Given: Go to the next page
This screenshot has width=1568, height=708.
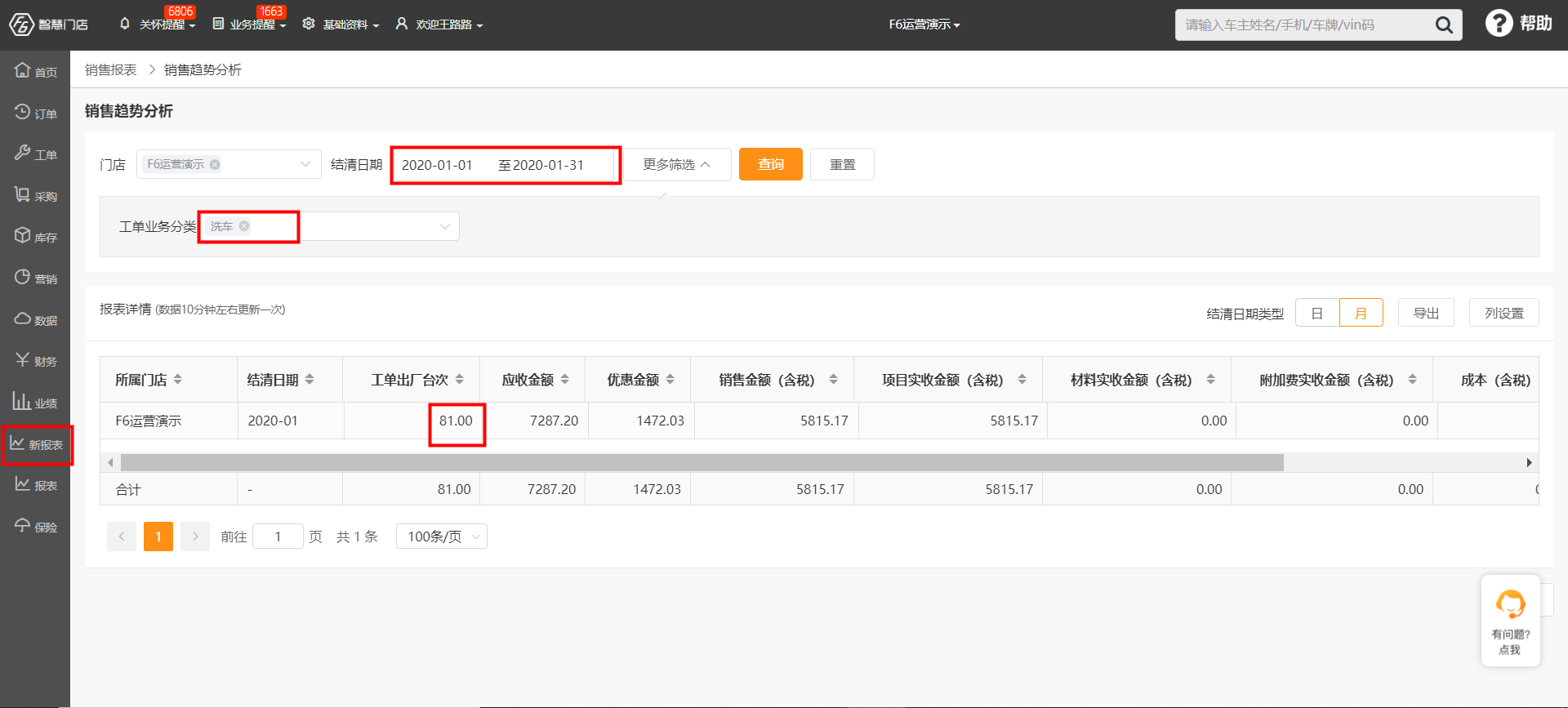Looking at the screenshot, I should coord(195,537).
